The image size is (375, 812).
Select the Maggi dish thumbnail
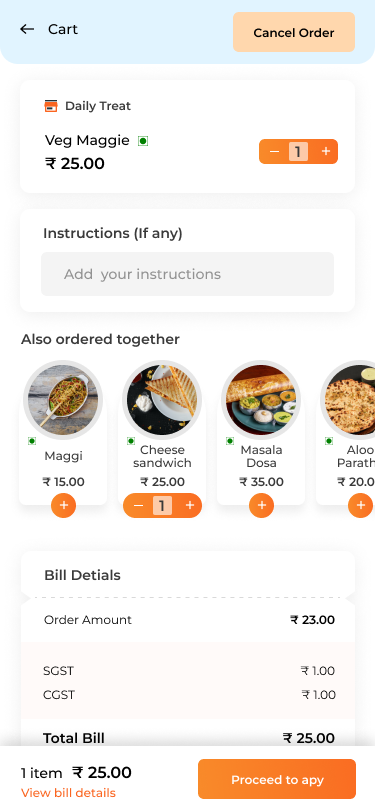(63, 400)
